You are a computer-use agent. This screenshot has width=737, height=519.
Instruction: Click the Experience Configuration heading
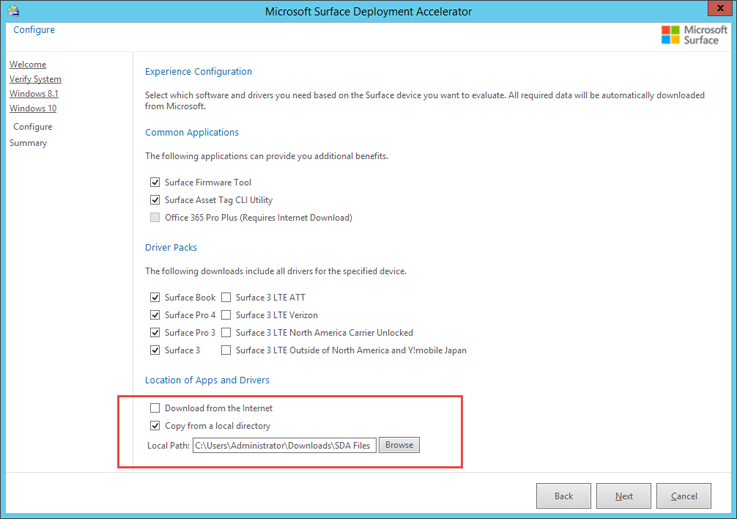[x=198, y=71]
